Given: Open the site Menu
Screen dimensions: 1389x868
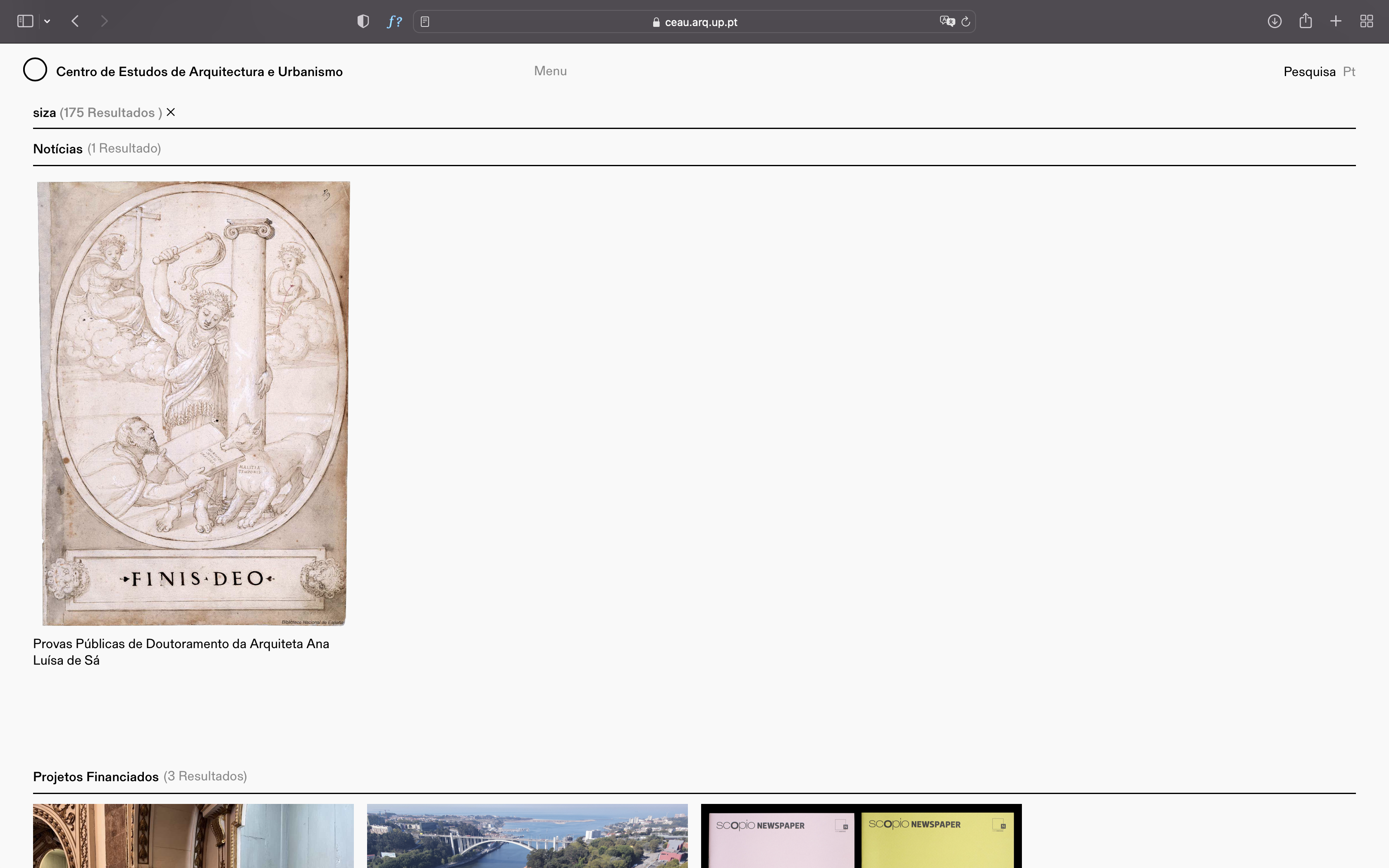Looking at the screenshot, I should (550, 71).
